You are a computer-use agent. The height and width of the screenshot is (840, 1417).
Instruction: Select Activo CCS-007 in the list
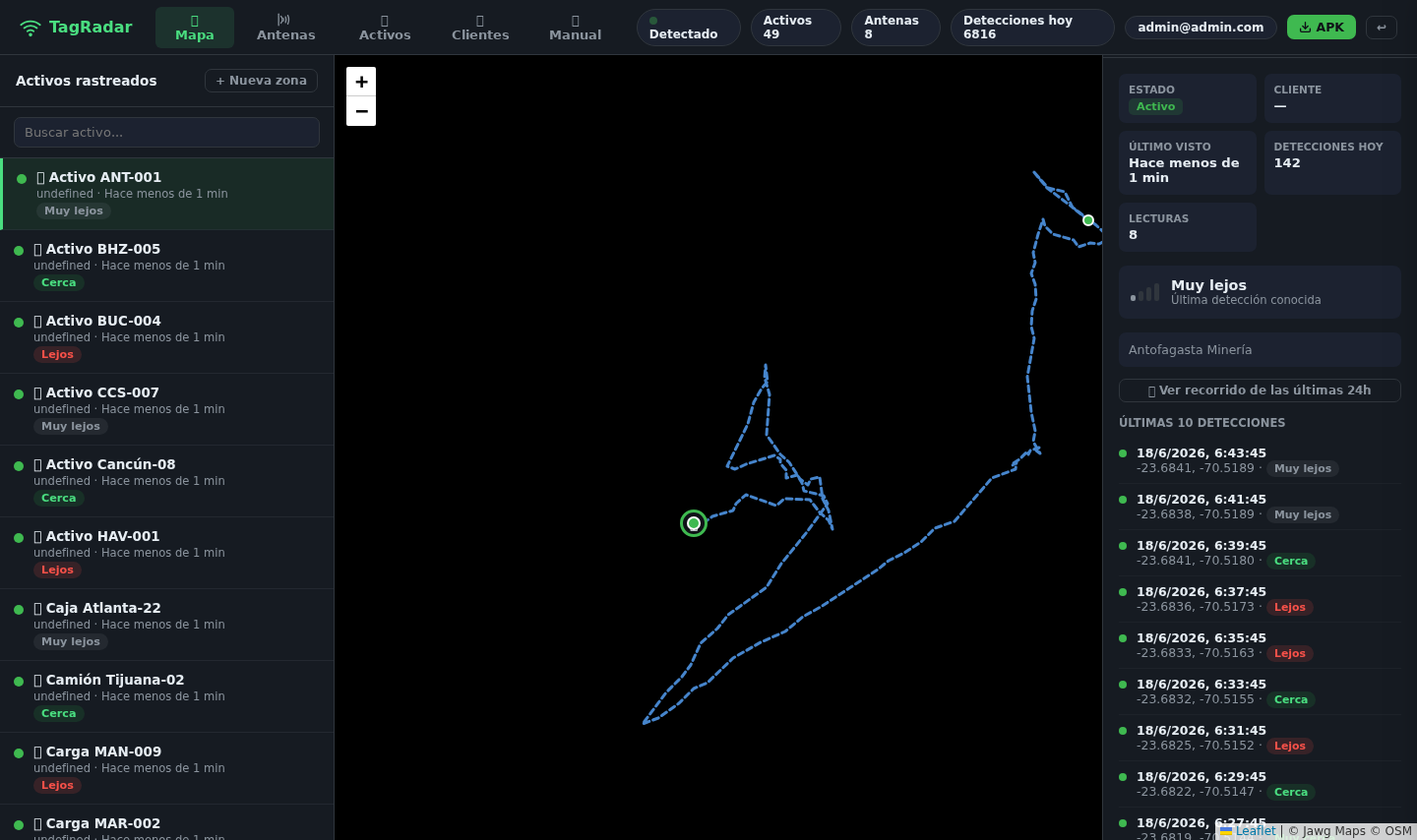(167, 409)
